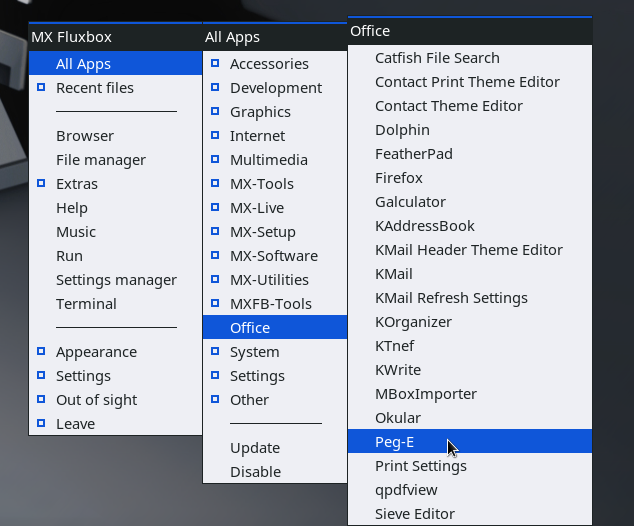
Task: Launch KMail Refresh Settings
Action: tap(470, 298)
